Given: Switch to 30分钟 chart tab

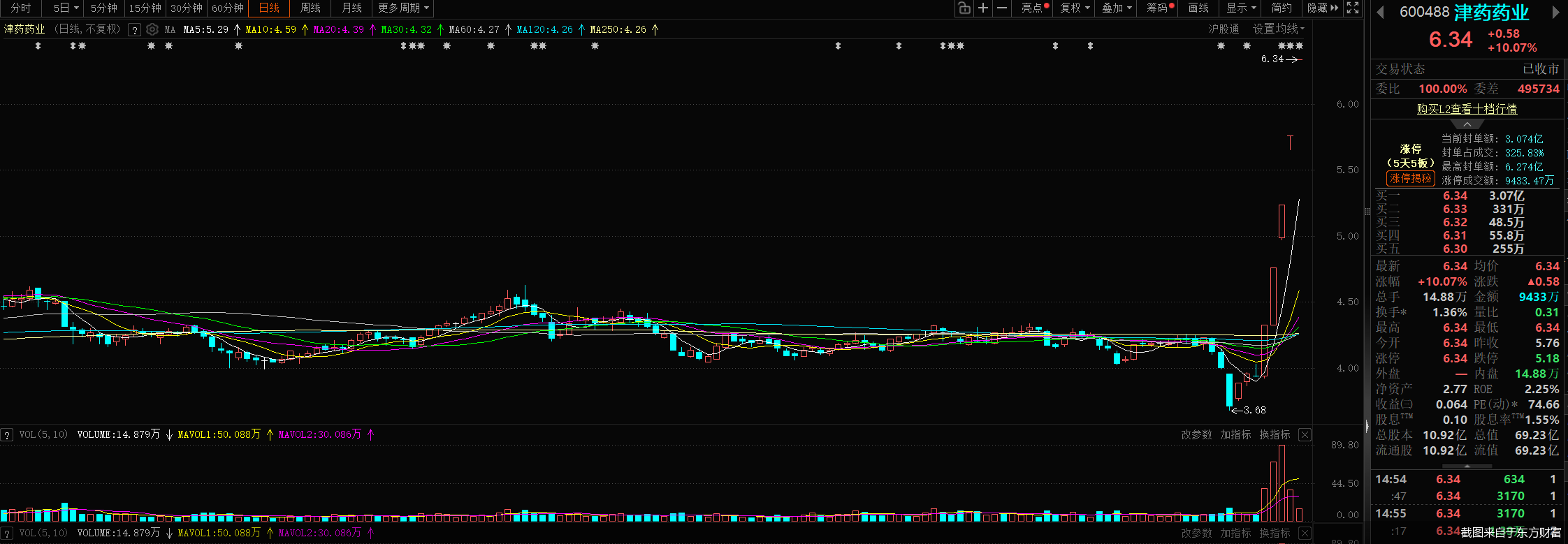Looking at the screenshot, I should click(187, 8).
